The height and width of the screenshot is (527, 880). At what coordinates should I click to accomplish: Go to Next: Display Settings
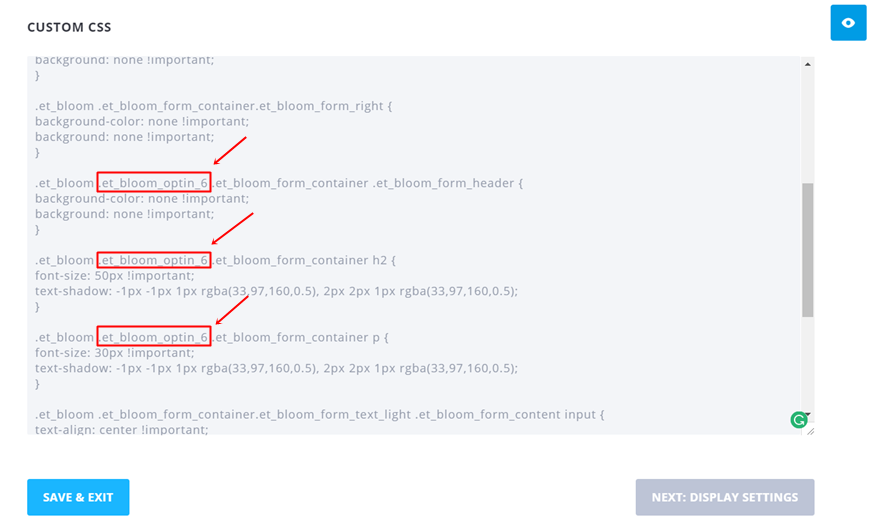tap(724, 497)
